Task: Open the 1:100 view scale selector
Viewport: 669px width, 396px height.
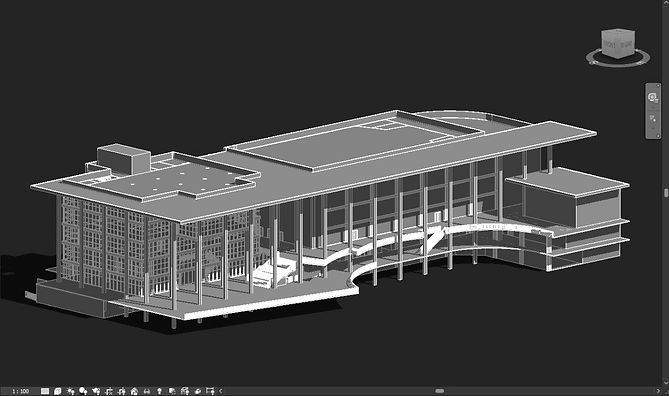Action: [x=21, y=391]
